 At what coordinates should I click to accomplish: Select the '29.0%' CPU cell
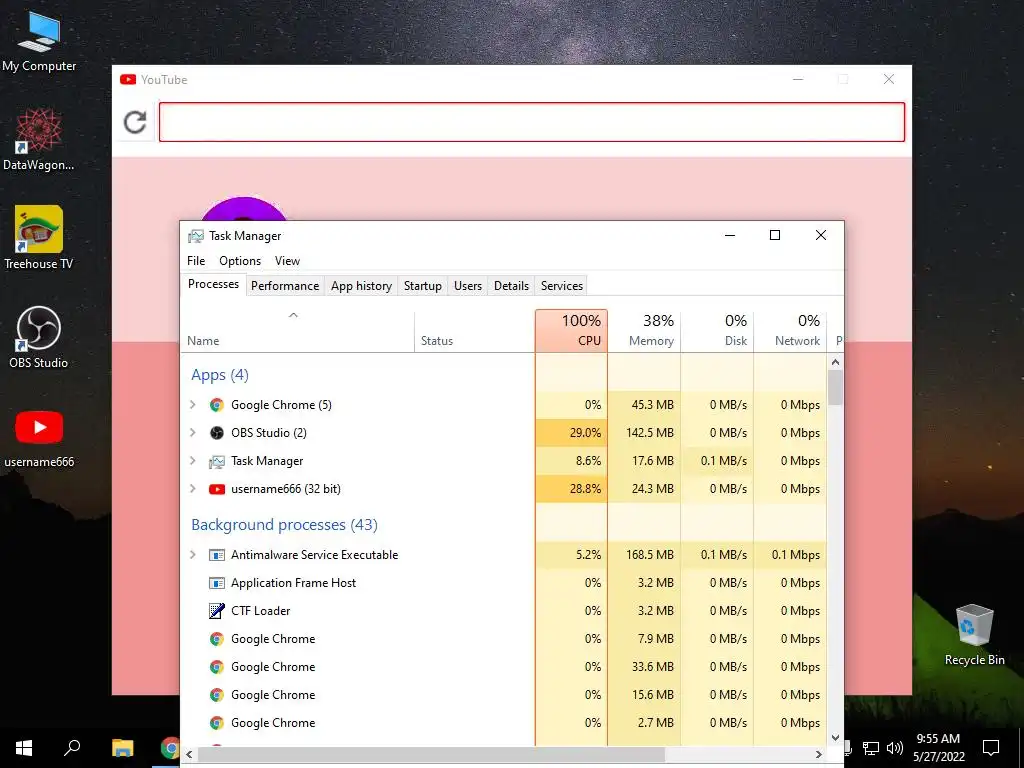click(x=571, y=433)
